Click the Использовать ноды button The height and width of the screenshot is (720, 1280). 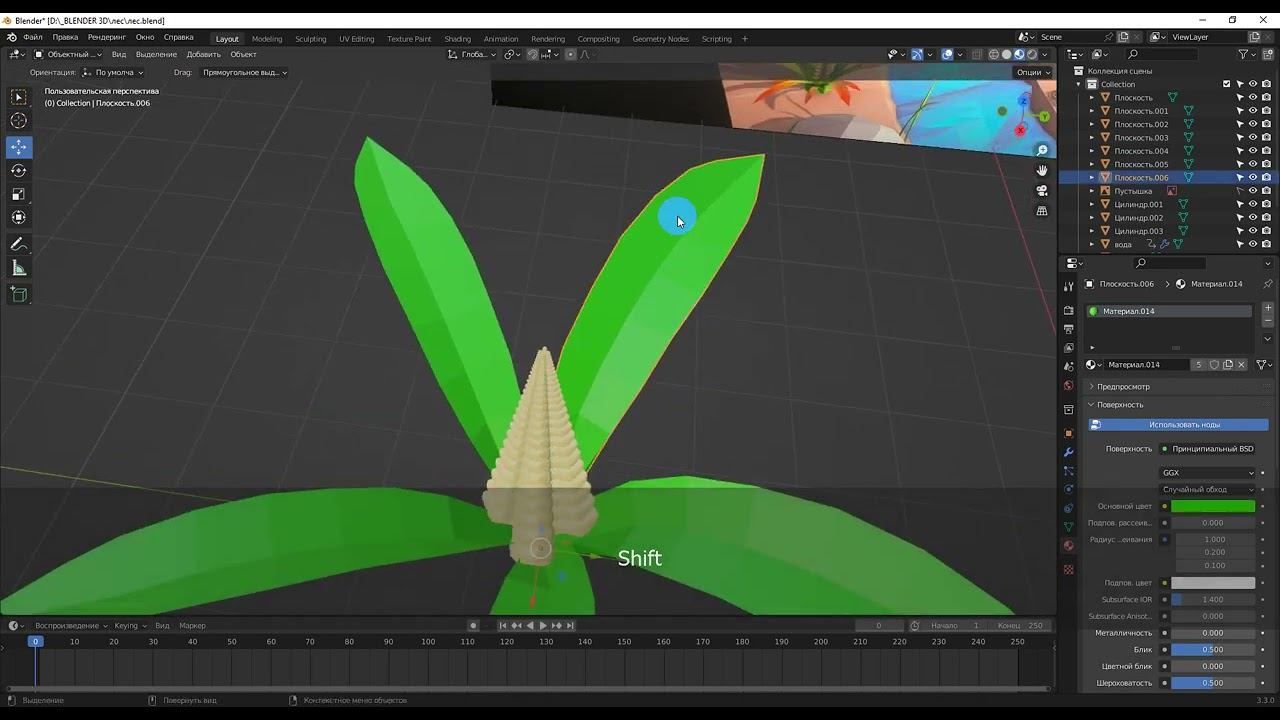(1178, 425)
